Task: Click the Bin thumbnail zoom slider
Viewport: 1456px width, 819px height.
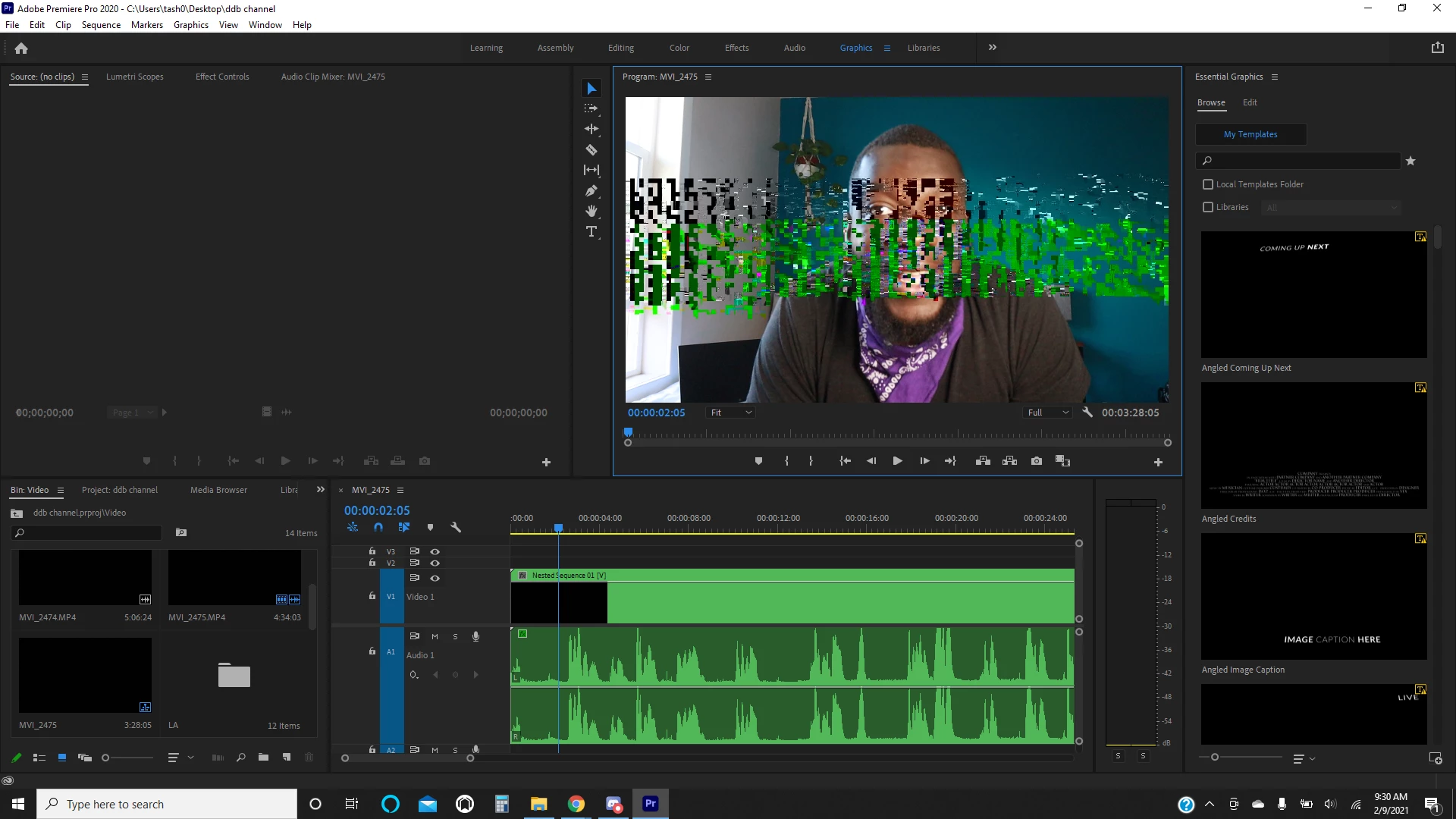Action: pyautogui.click(x=106, y=758)
